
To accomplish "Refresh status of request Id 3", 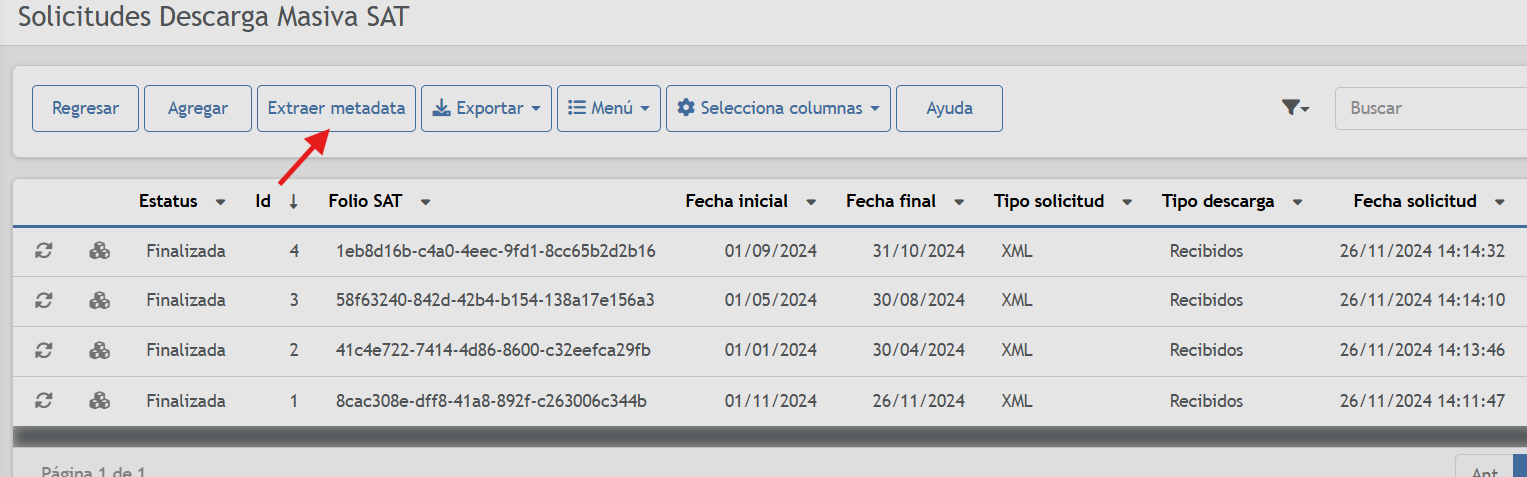I will click(43, 300).
